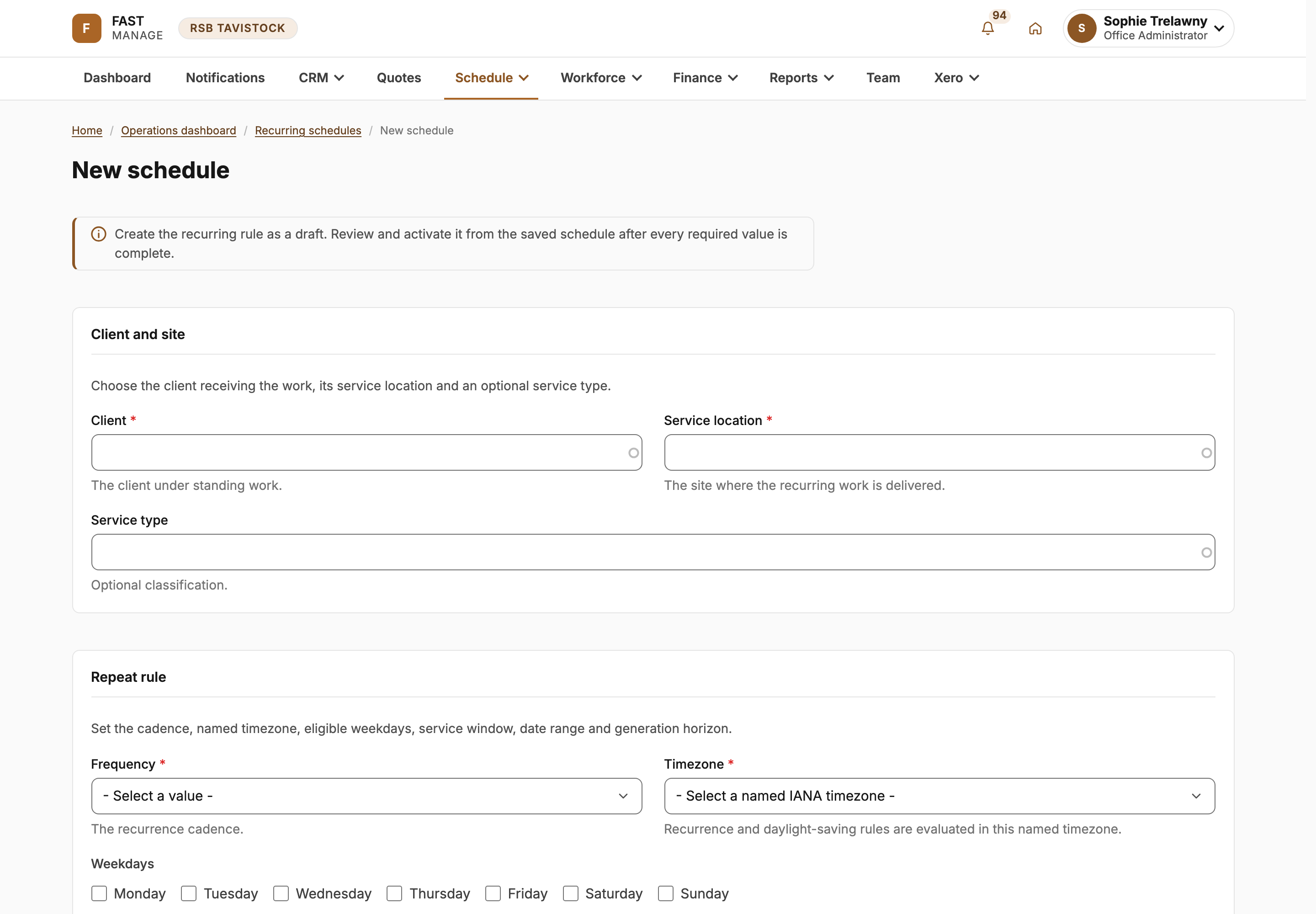Open the Team nav item
1316x914 pixels.
click(883, 78)
